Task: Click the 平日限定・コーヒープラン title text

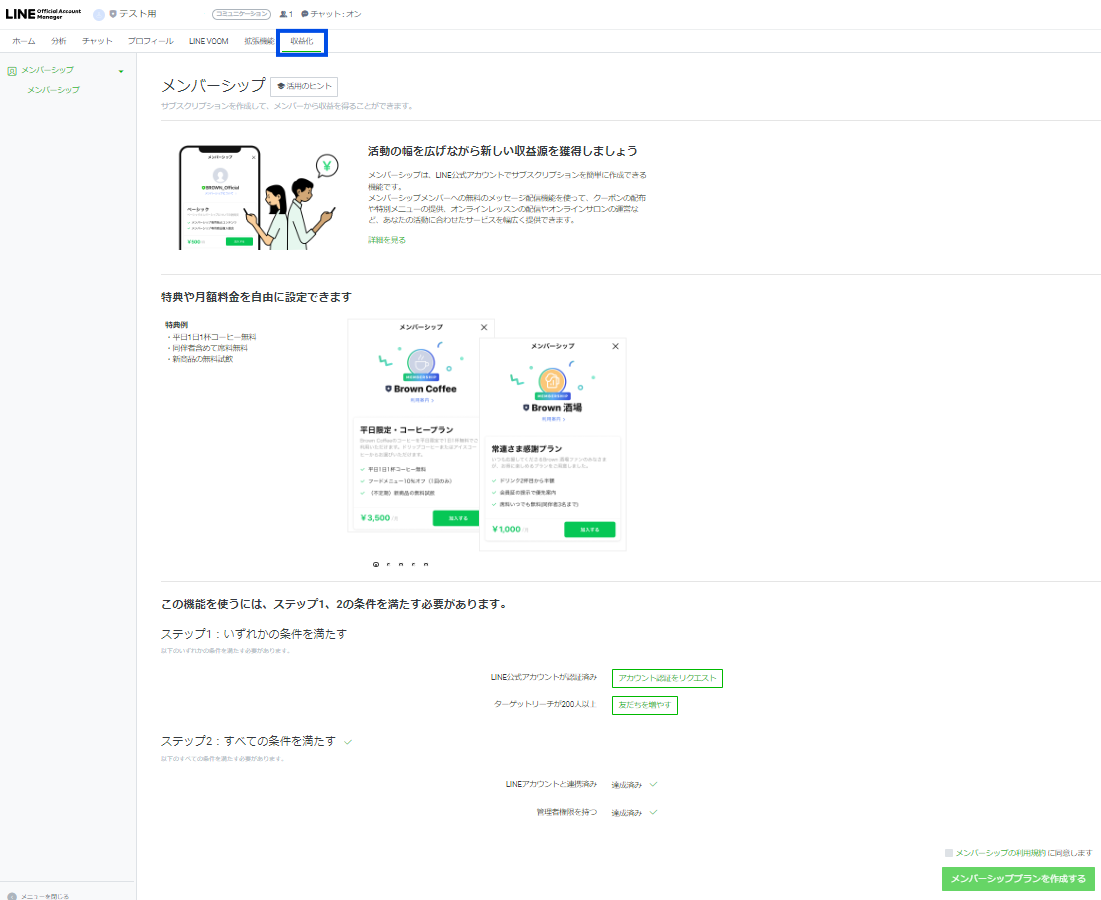Action: pos(407,430)
